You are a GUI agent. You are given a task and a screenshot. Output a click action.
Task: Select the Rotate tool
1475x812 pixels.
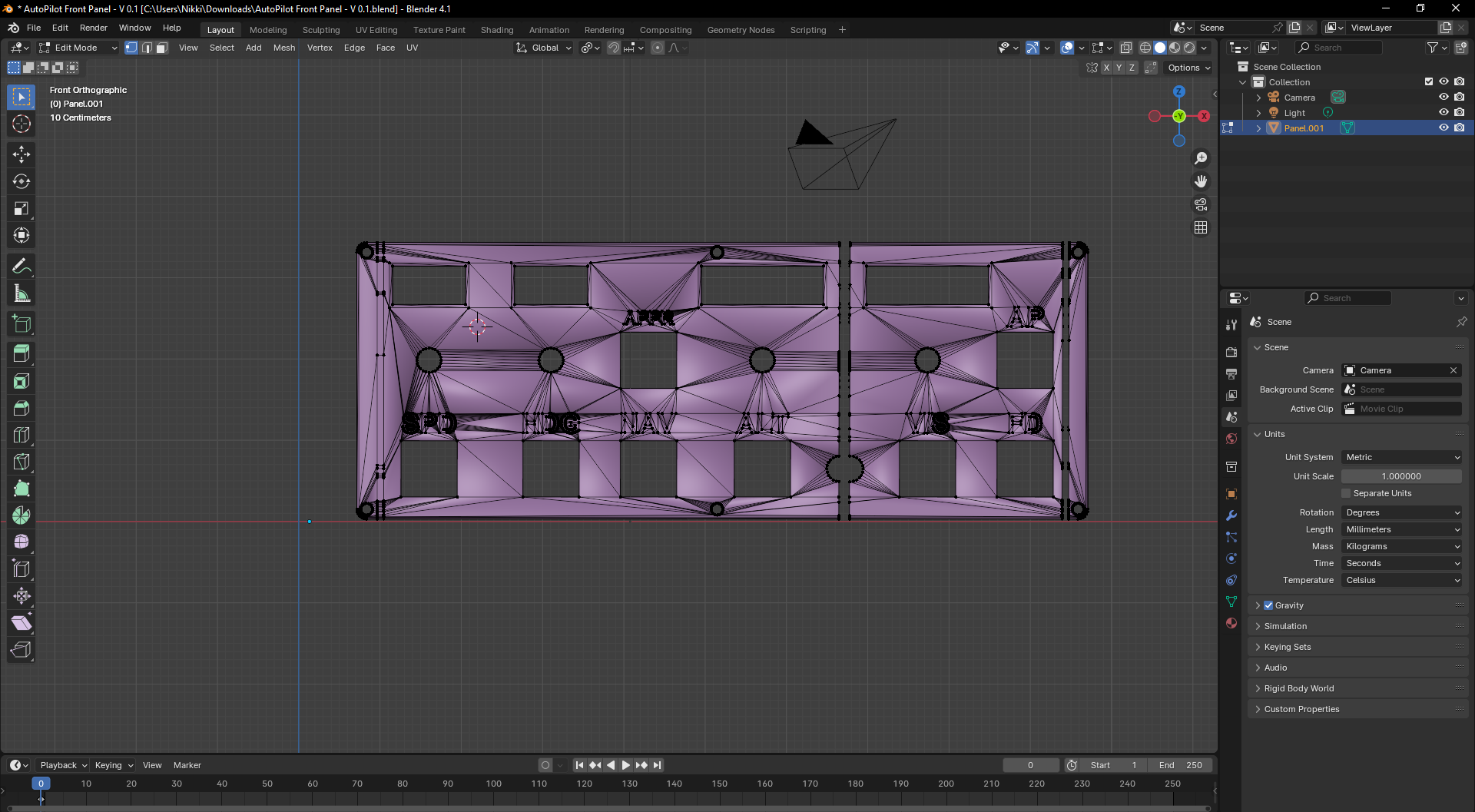(x=22, y=181)
